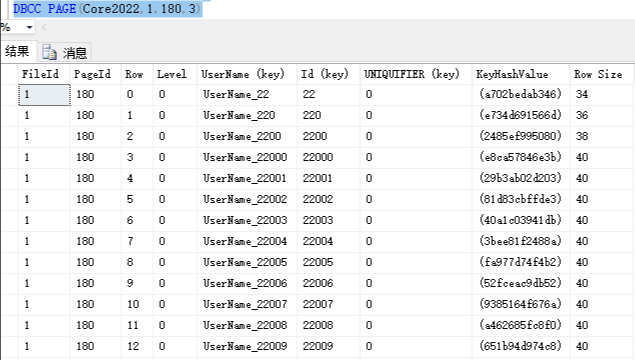Select hash value (a702bedab346)

click(521, 94)
